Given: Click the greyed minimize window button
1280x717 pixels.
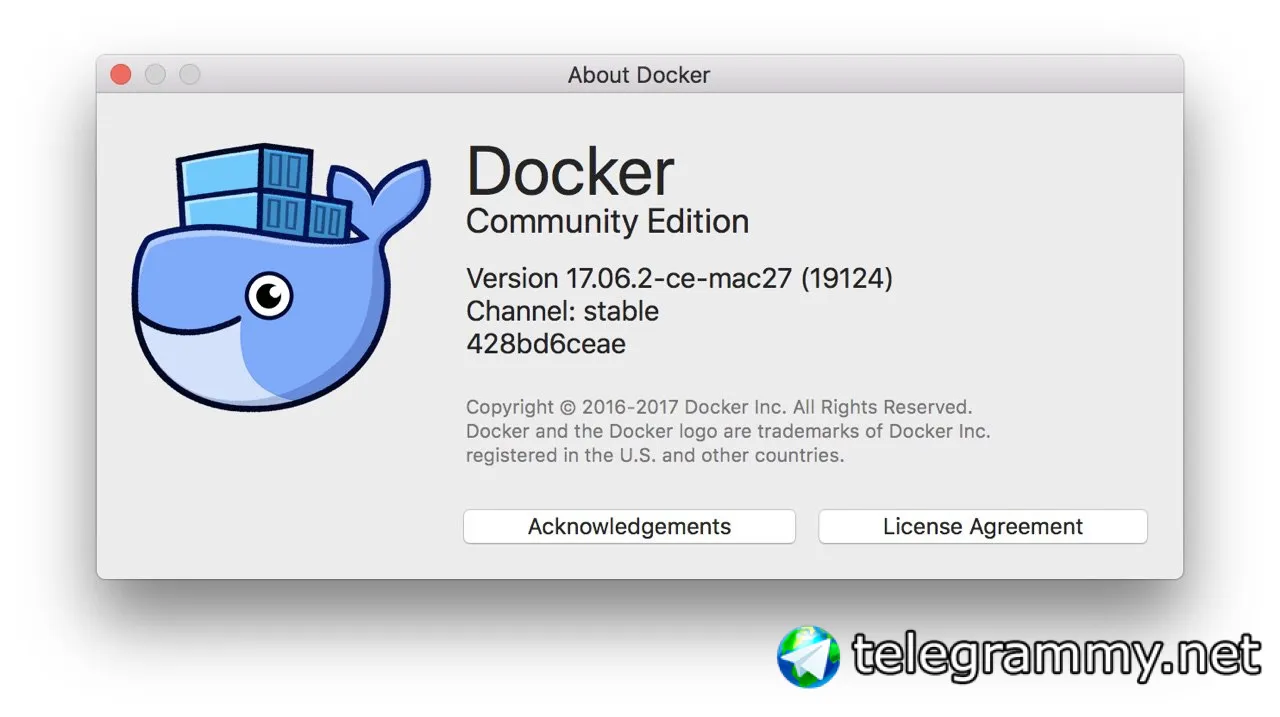Looking at the screenshot, I should pos(155,75).
